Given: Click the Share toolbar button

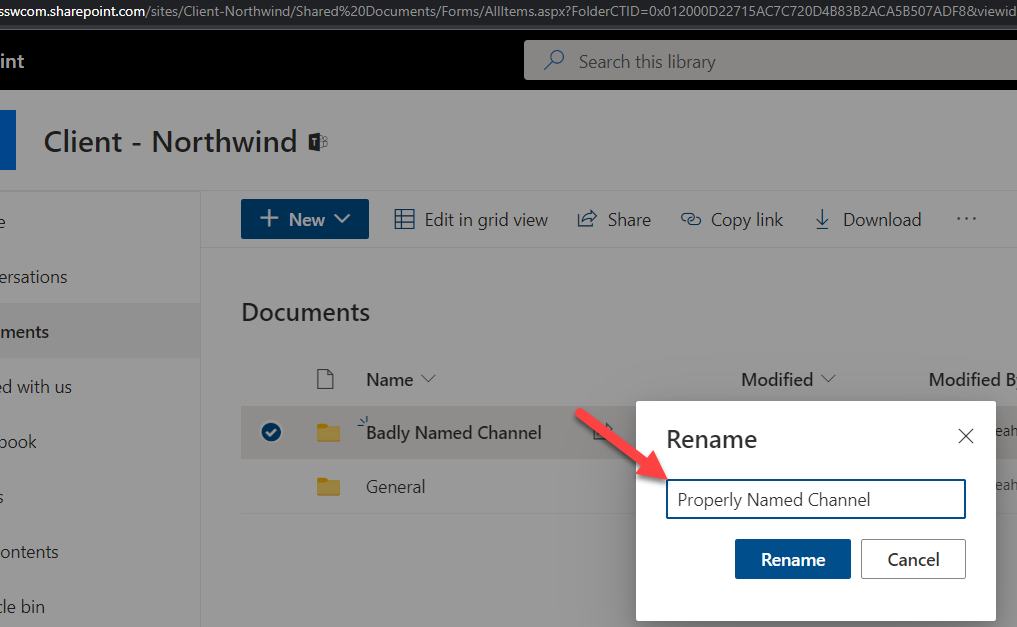Looking at the screenshot, I should [x=614, y=220].
